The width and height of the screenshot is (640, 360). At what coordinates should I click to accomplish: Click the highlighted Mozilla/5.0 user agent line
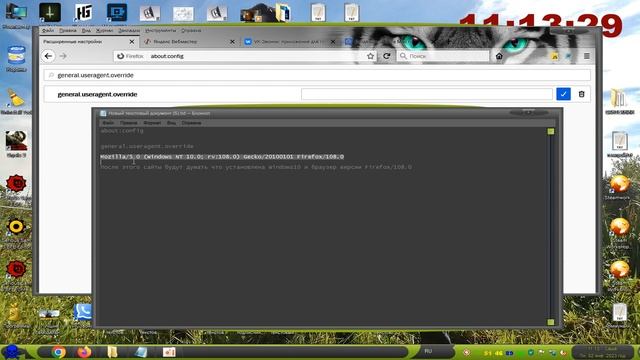[x=222, y=157]
